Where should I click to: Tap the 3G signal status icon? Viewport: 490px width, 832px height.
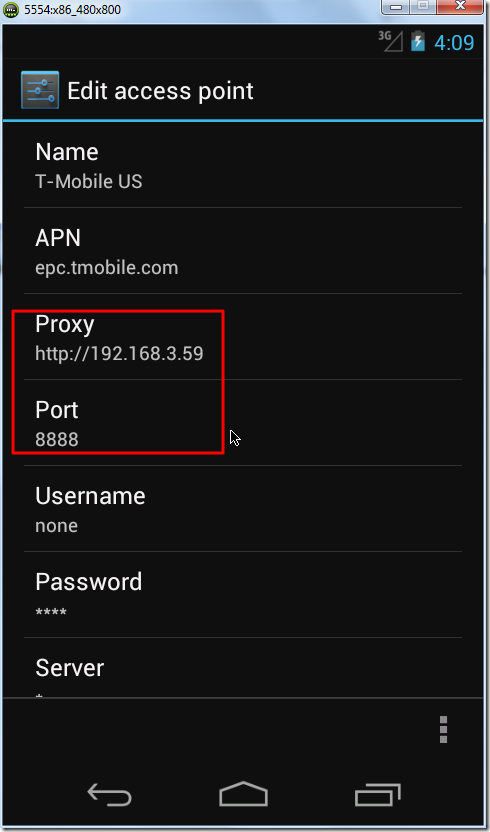pos(391,41)
